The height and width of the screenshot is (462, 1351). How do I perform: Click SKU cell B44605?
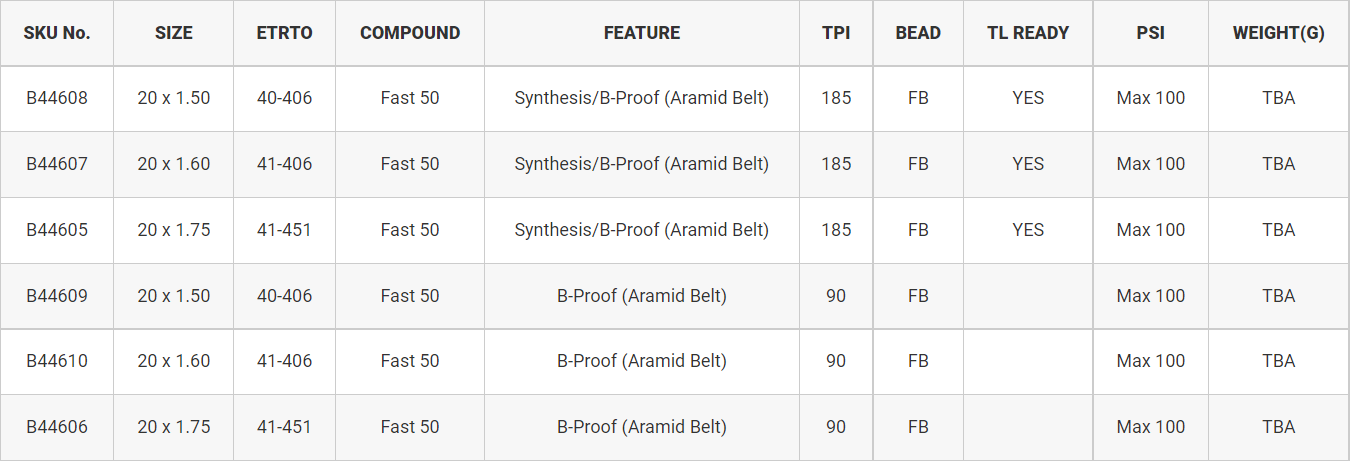[x=57, y=230]
